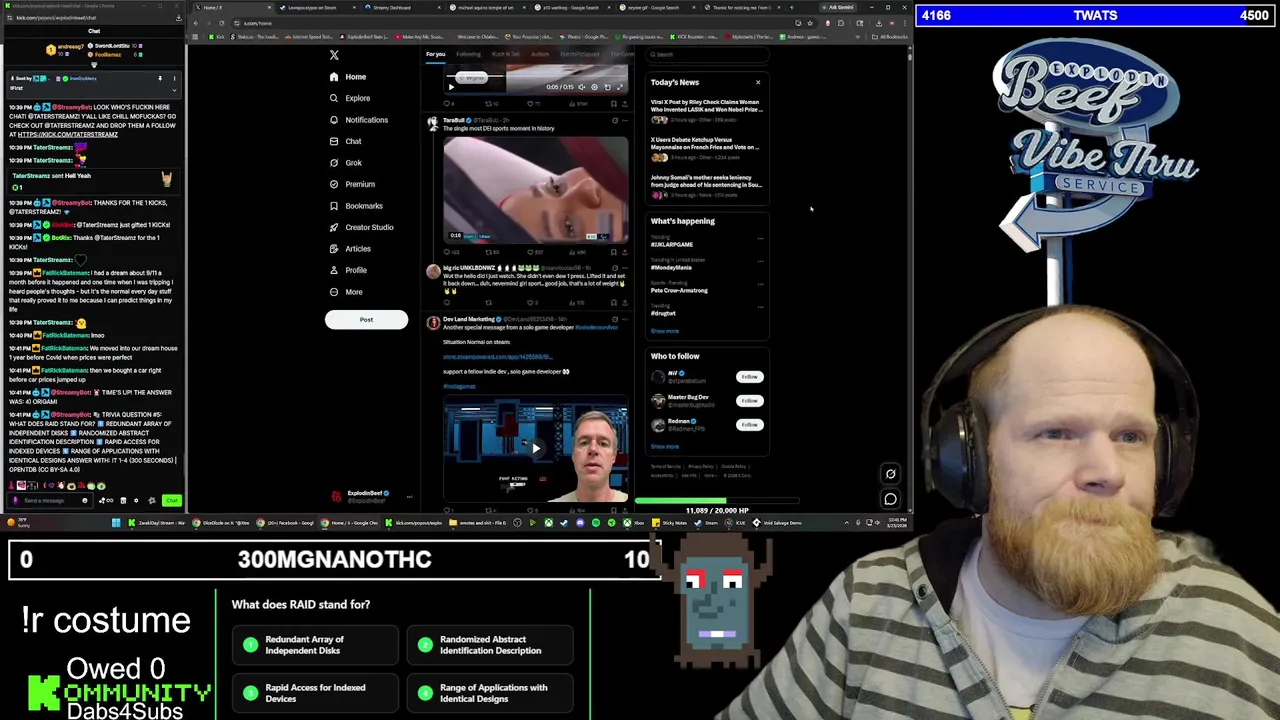
Task: Open Premium in X sidebar
Action: (352, 184)
